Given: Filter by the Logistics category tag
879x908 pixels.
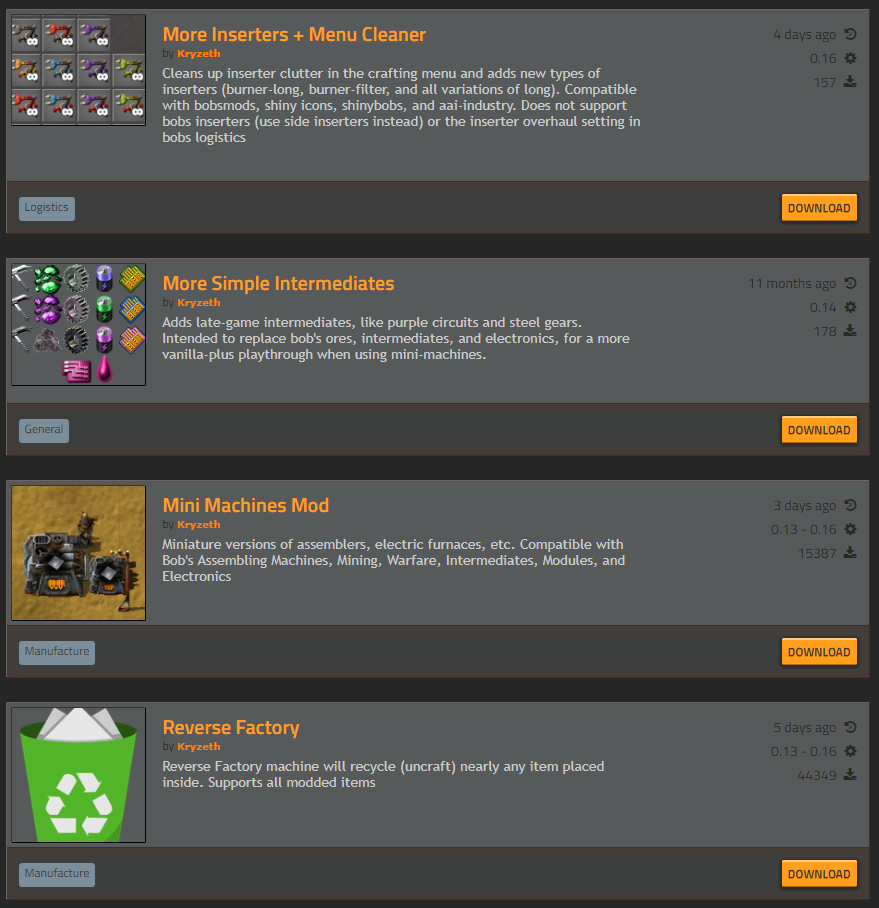Looking at the screenshot, I should click(x=47, y=208).
